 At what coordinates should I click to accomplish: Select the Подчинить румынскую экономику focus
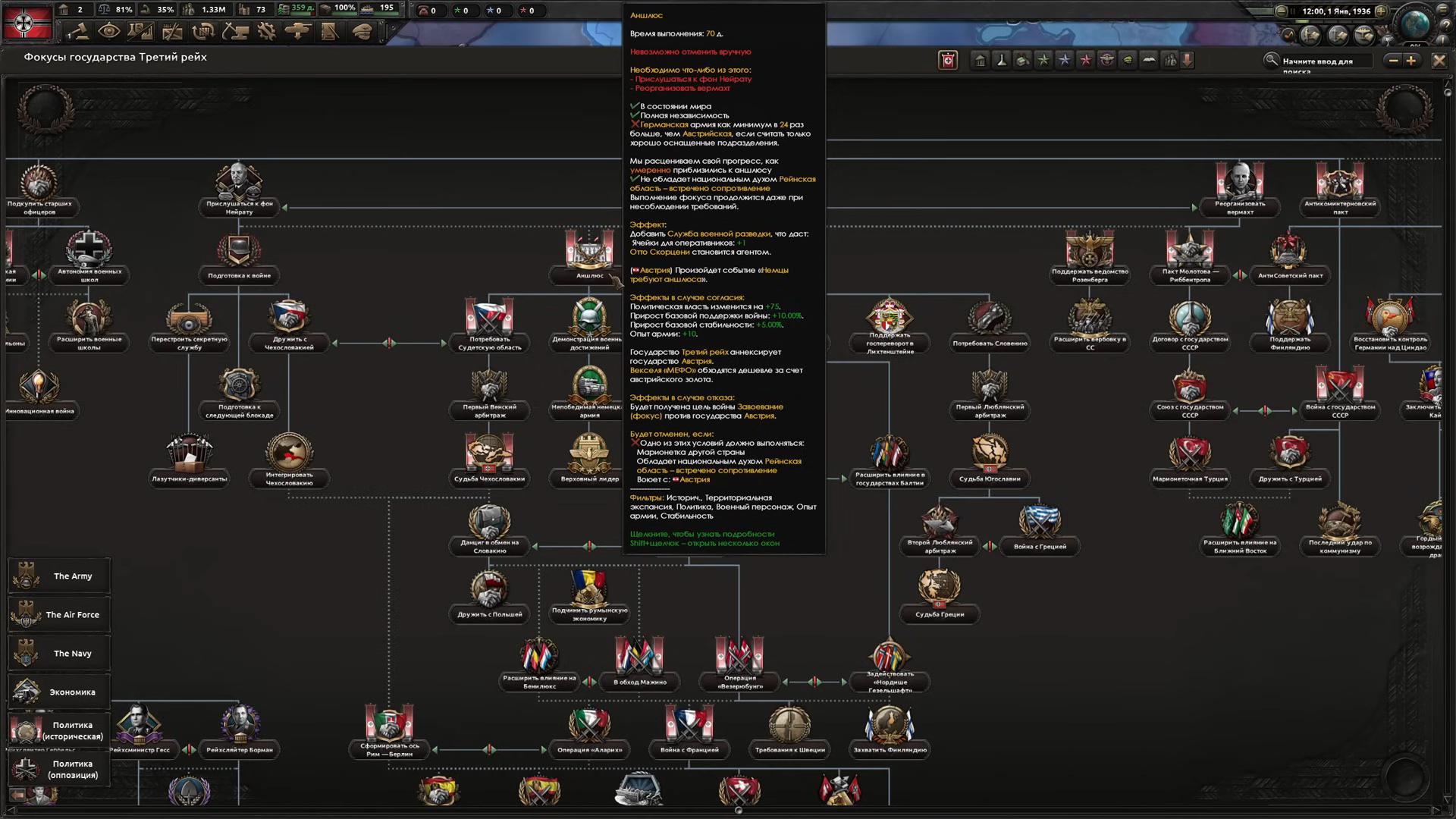click(x=589, y=595)
